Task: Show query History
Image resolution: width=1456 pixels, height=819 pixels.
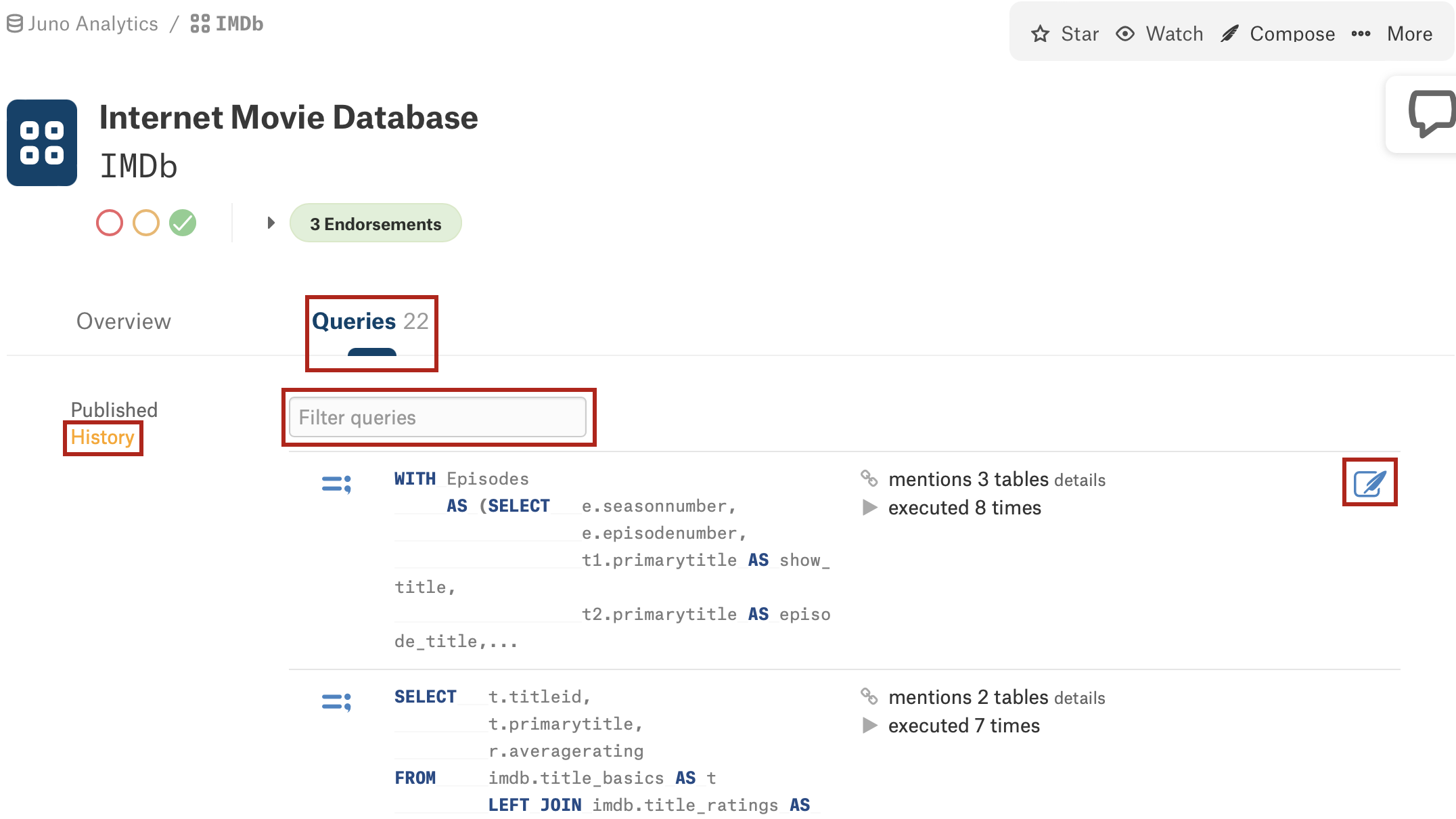Action: pyautogui.click(x=103, y=437)
